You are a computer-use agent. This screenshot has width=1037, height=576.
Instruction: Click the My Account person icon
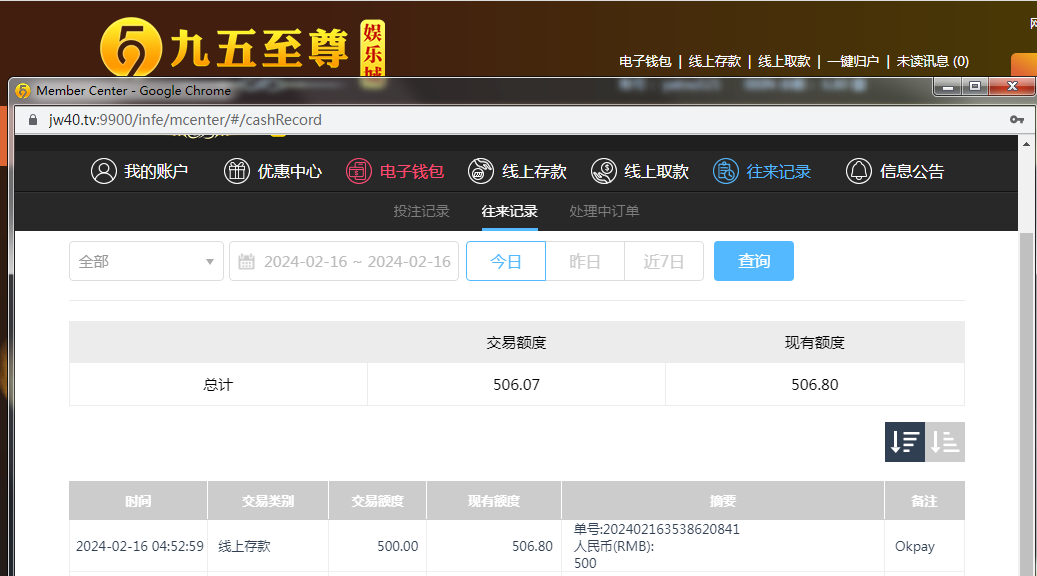pyautogui.click(x=104, y=171)
